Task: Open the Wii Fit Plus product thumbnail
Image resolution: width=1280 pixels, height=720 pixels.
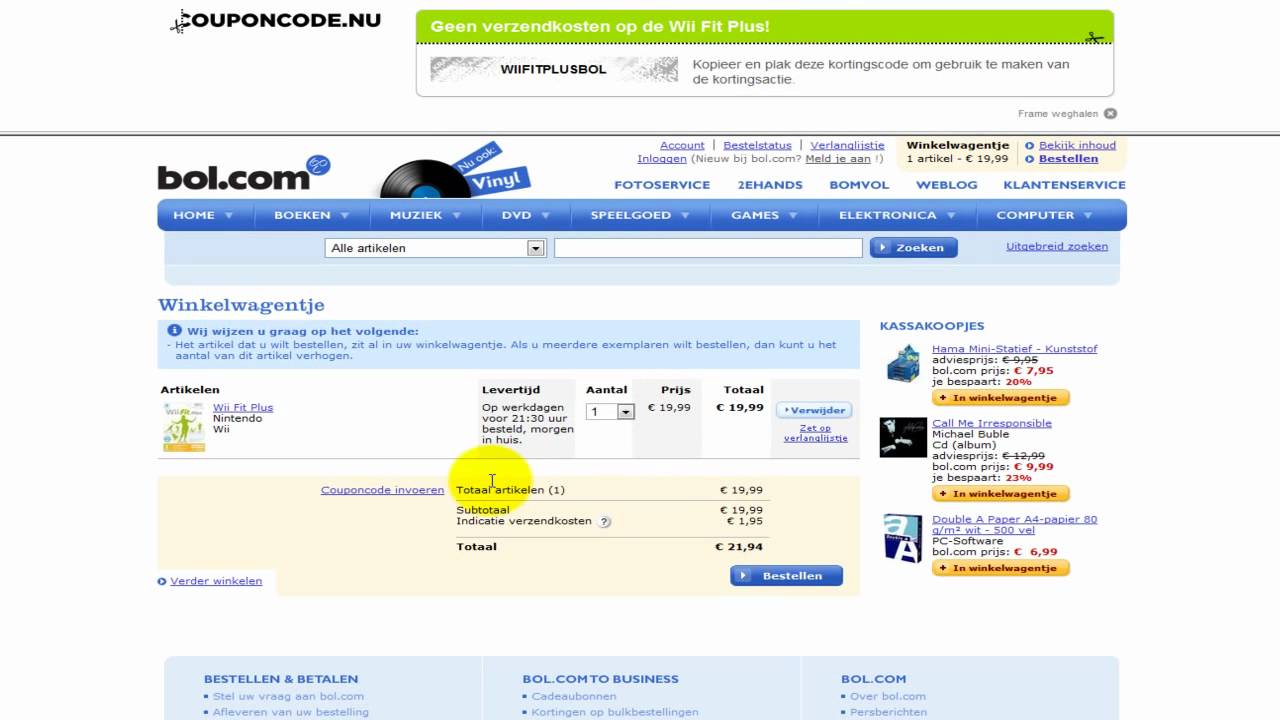Action: [184, 427]
